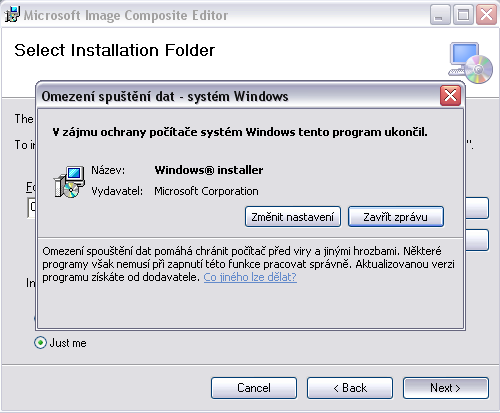Cancel the installation
500x413 pixels.
click(x=254, y=388)
